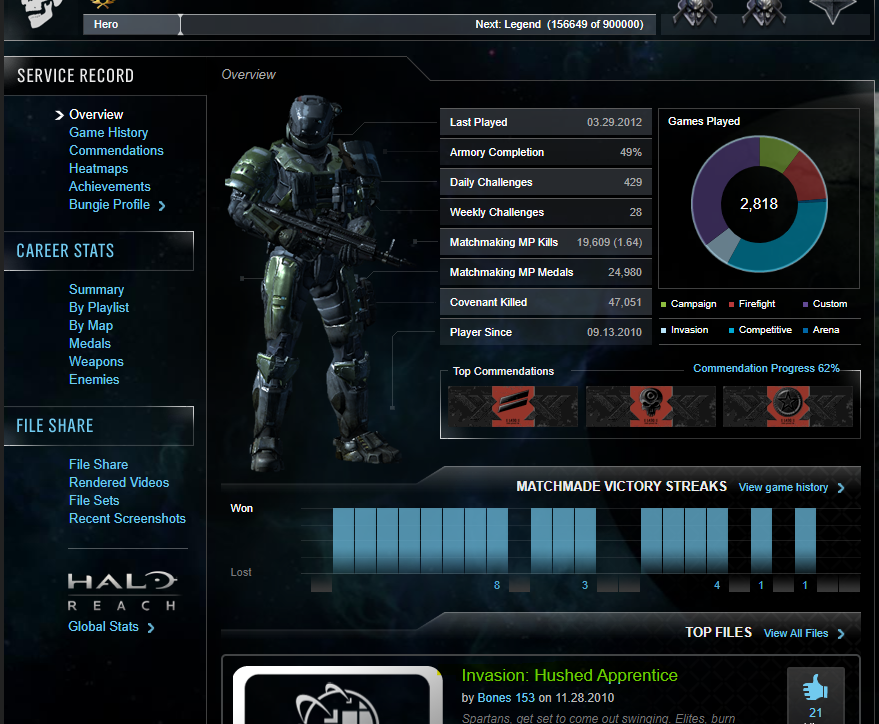Click the green Campaign legend swatch
Image resolution: width=879 pixels, height=724 pixels.
tap(664, 304)
